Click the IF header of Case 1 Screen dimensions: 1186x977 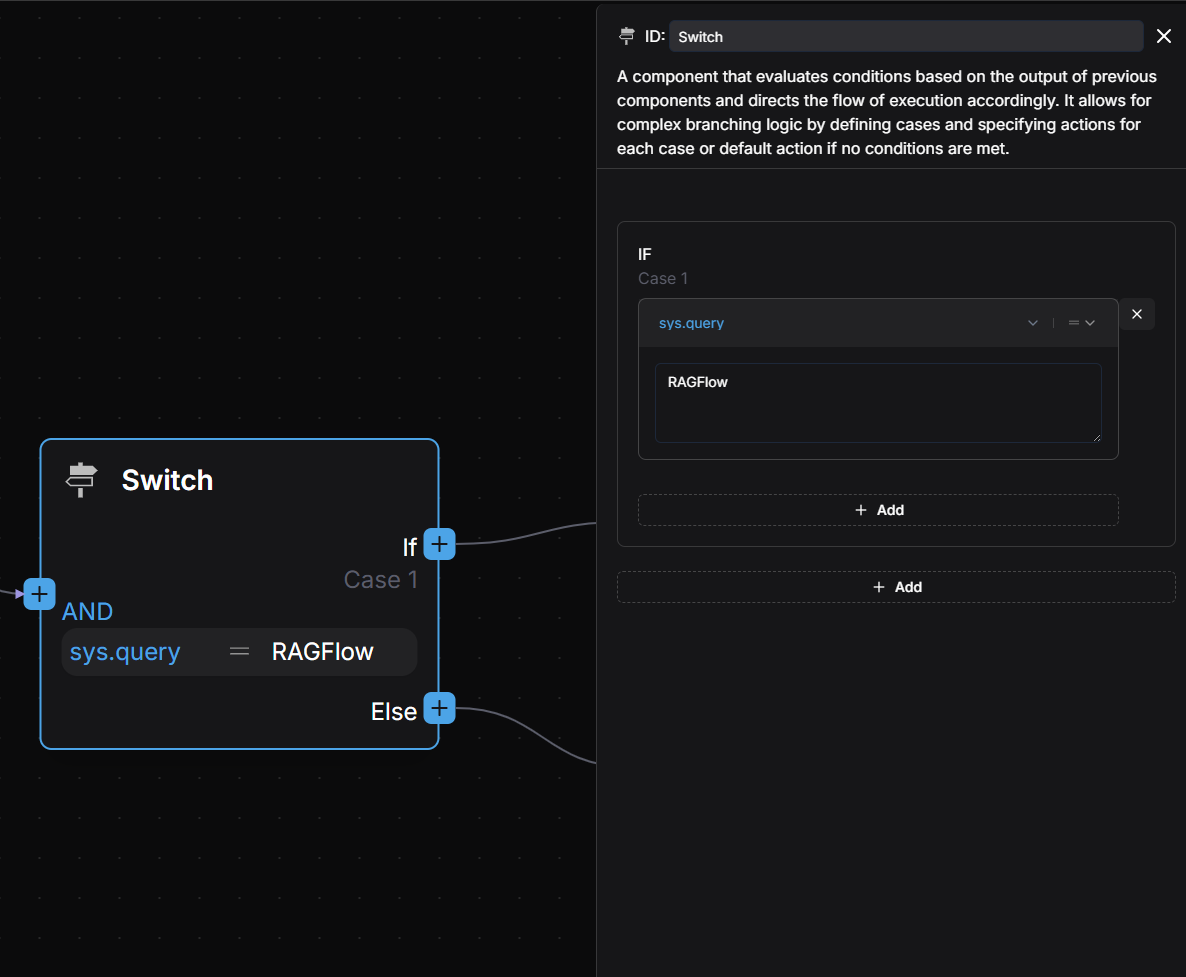click(645, 254)
